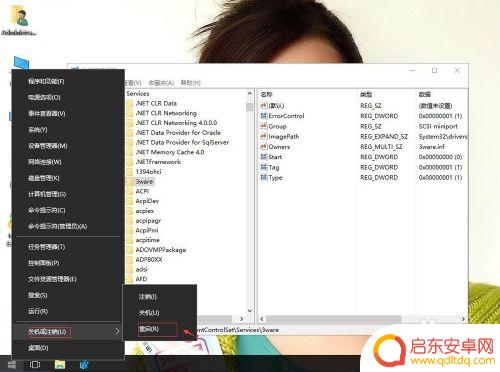The width and height of the screenshot is (500, 372).
Task: Select 关机(U) in the submenu
Action: (x=160, y=313)
